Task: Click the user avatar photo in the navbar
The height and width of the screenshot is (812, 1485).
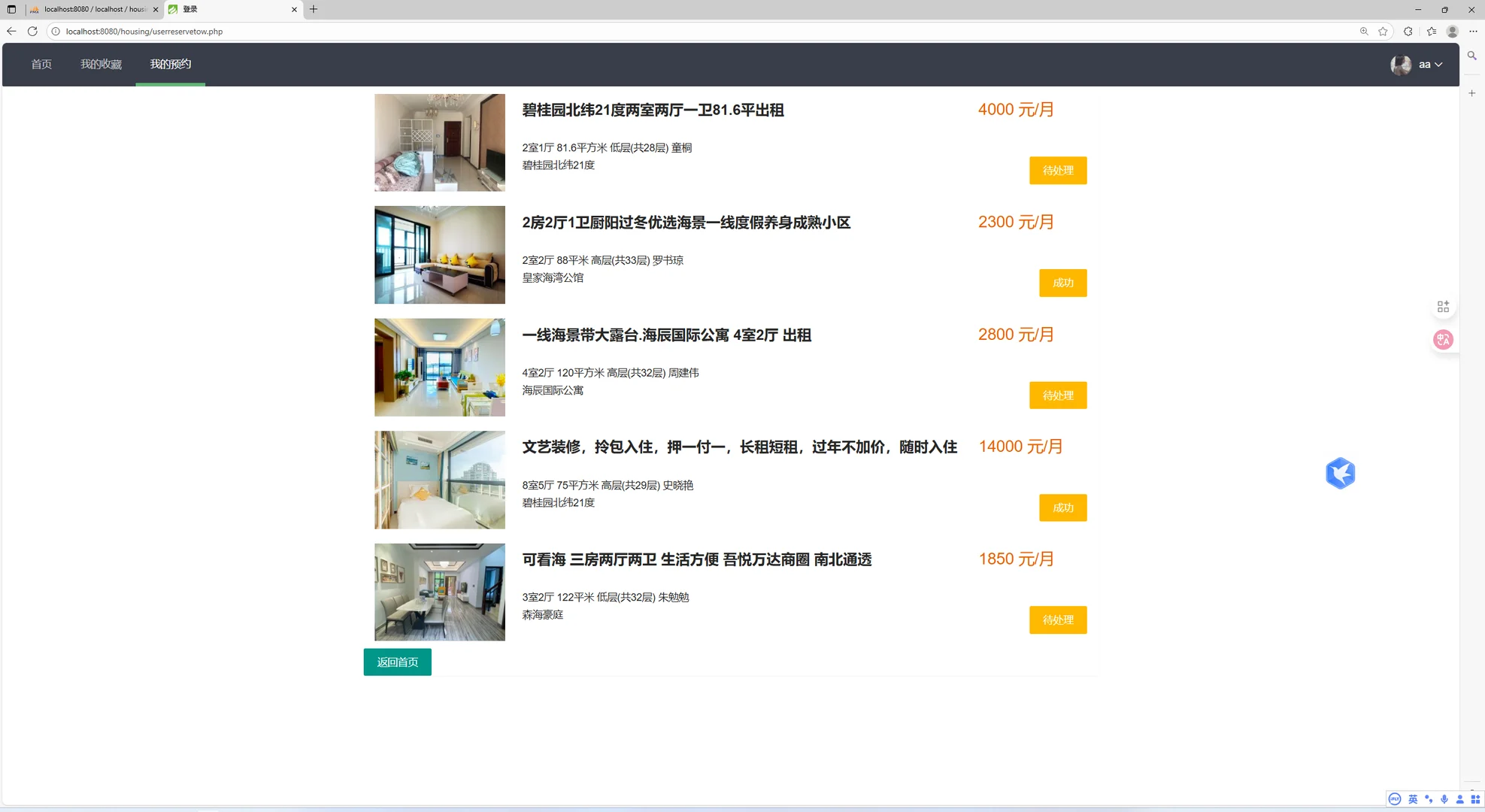Action: coord(1400,65)
